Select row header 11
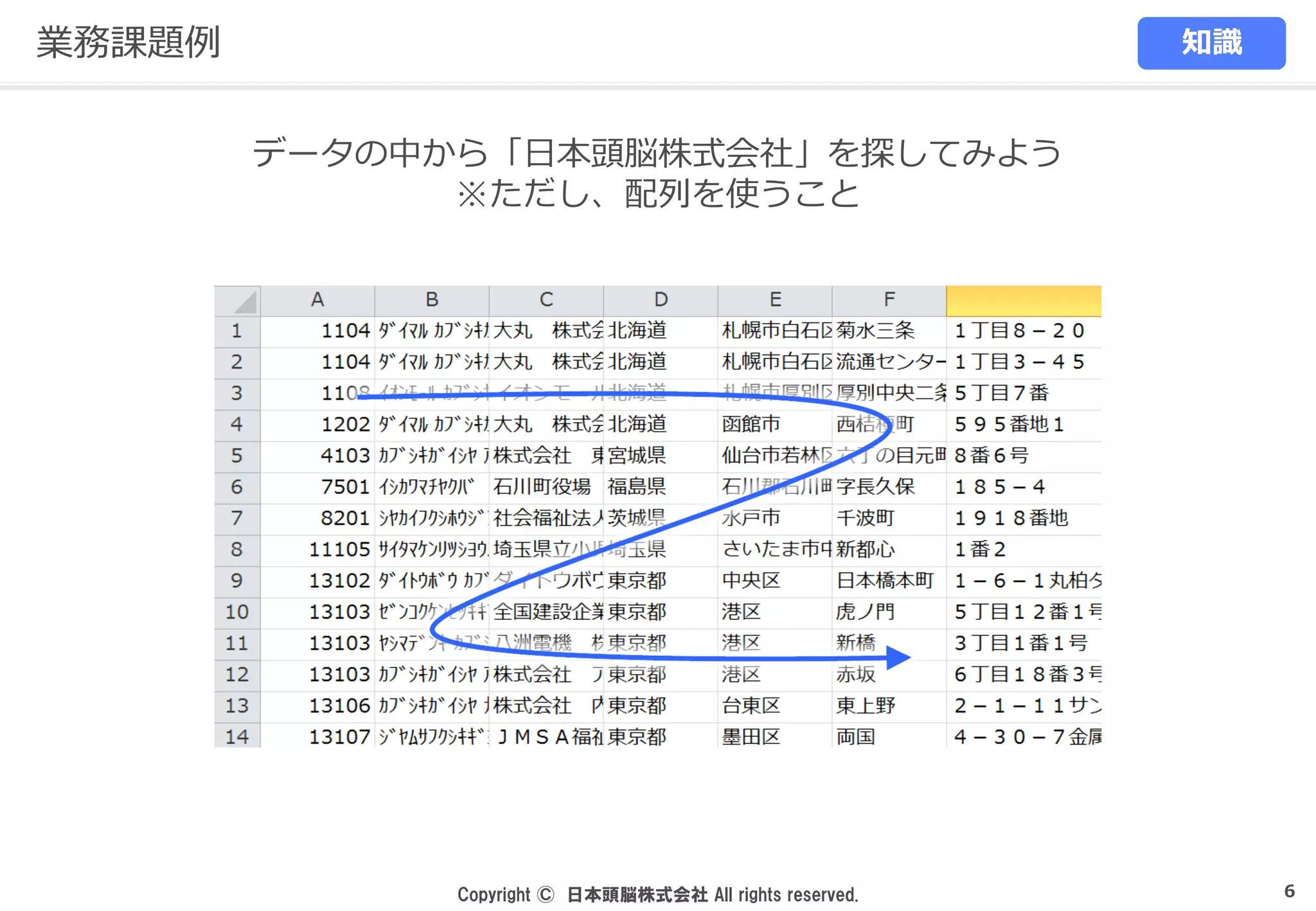 pyautogui.click(x=237, y=644)
